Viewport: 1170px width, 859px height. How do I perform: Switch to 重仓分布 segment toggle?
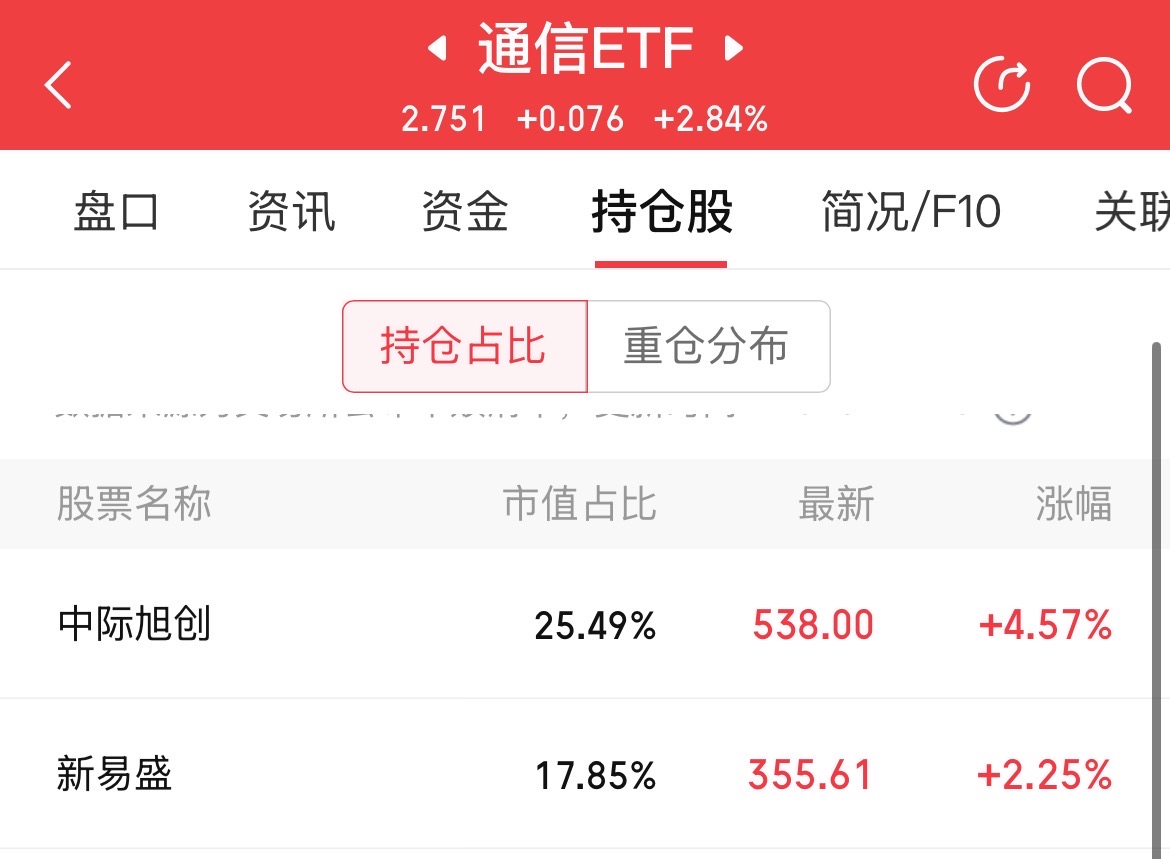click(707, 347)
